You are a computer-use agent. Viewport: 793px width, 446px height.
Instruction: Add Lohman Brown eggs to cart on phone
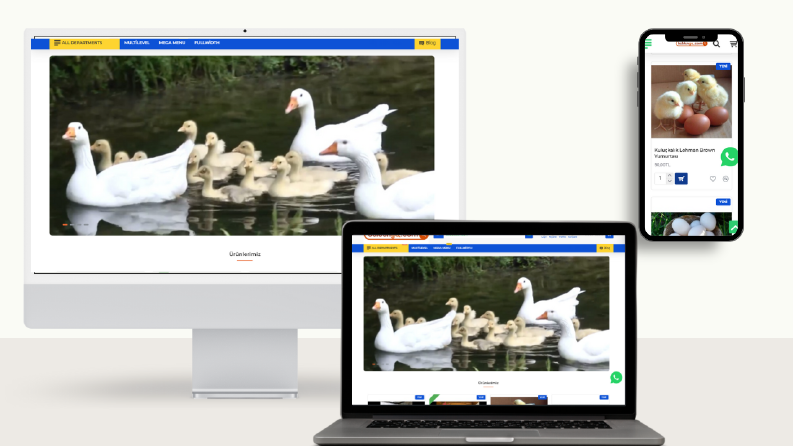681,179
